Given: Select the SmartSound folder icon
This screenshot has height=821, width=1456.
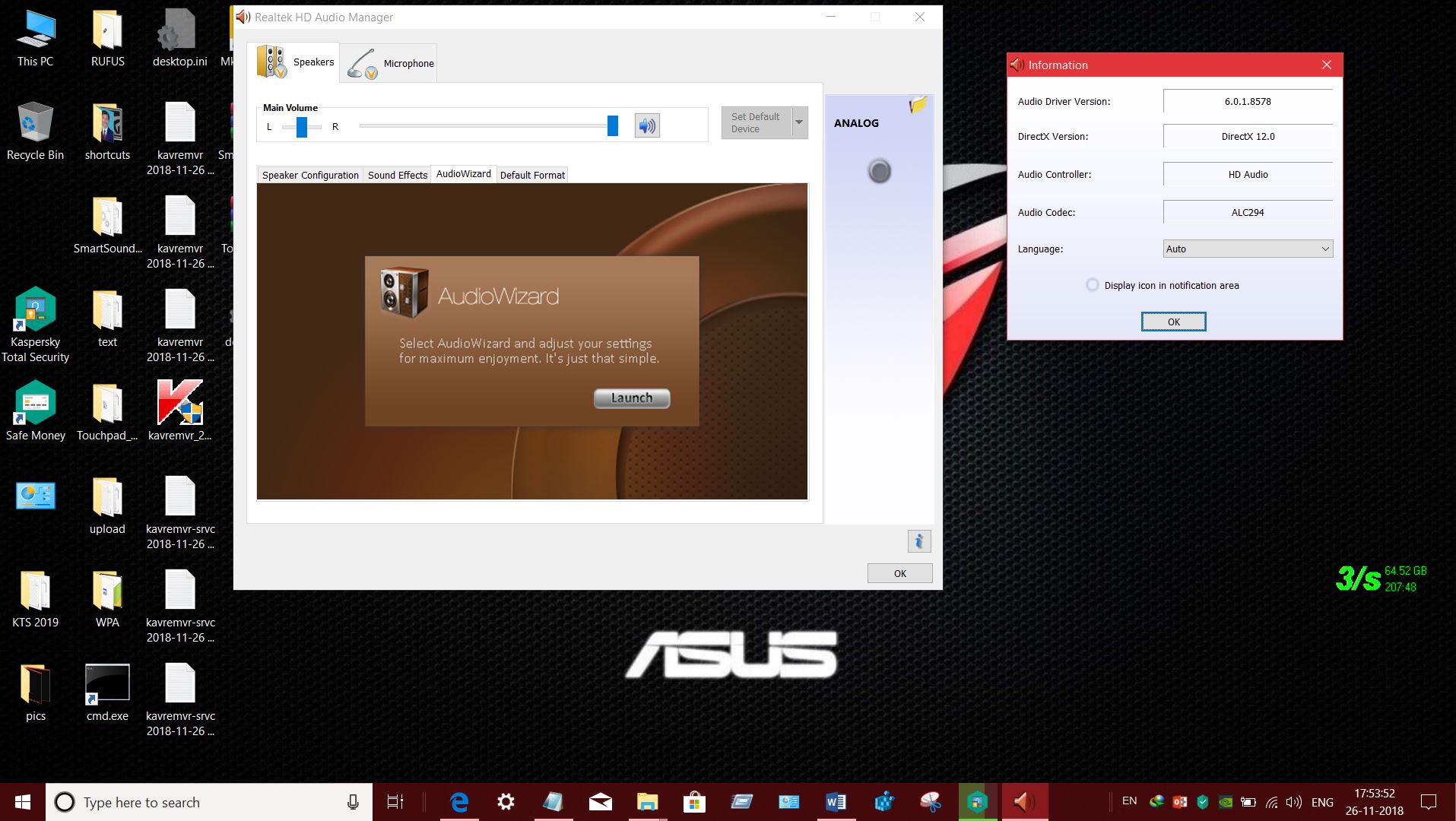Looking at the screenshot, I should coord(107,226).
